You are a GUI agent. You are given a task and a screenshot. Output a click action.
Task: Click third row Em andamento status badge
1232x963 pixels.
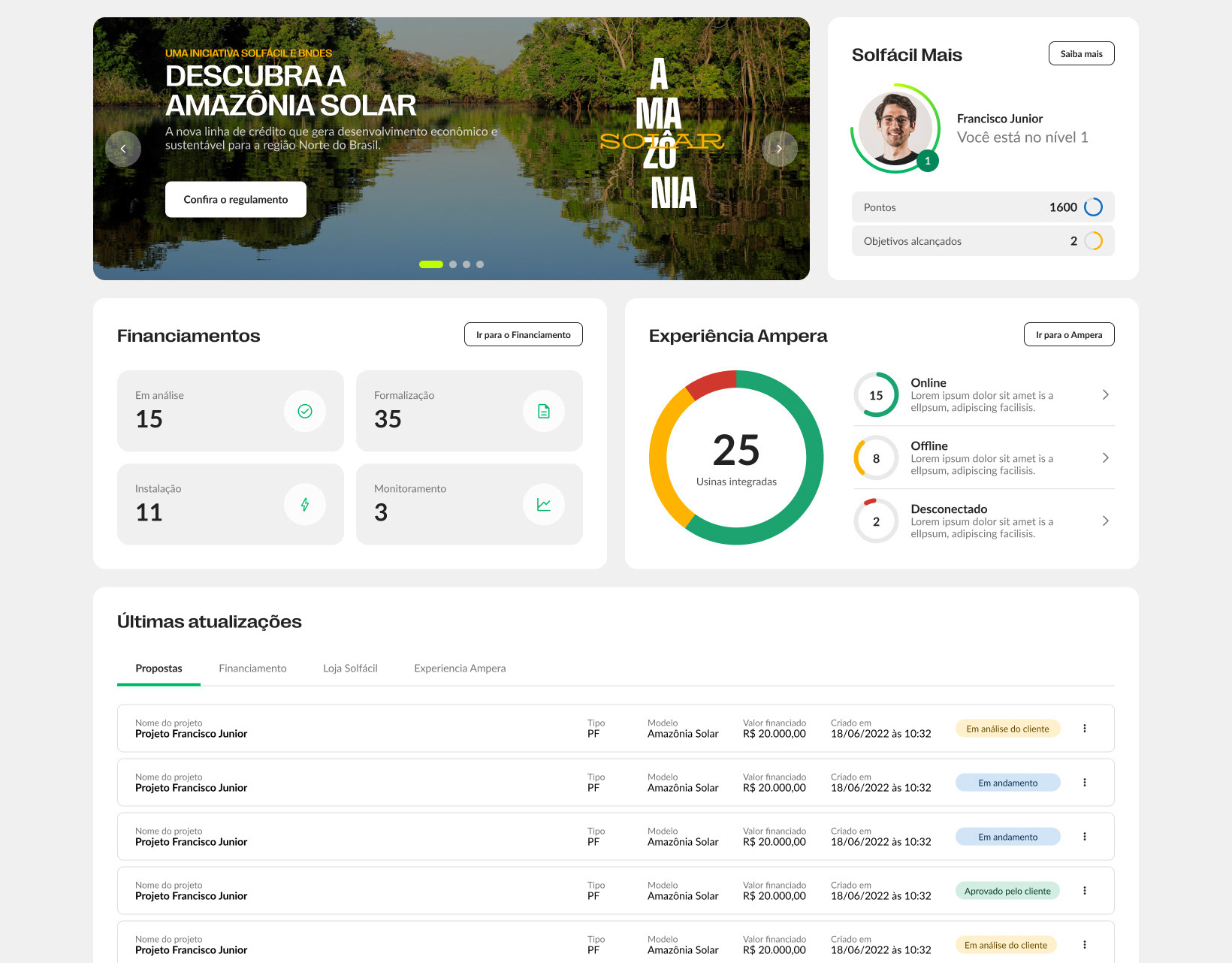pyautogui.click(x=1007, y=837)
